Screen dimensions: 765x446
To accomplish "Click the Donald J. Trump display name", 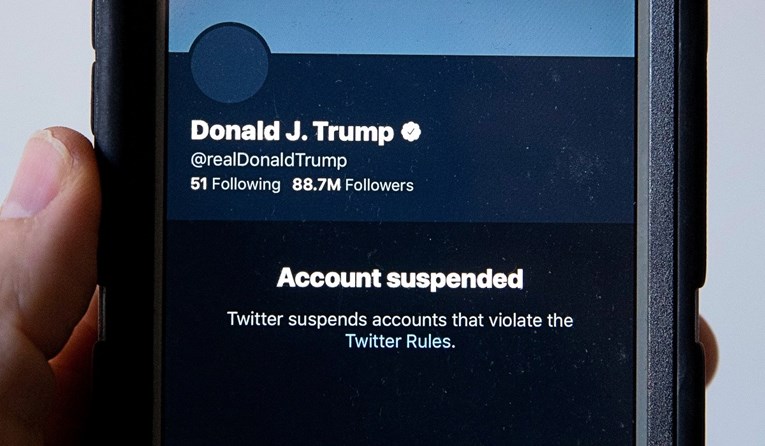I will coord(292,131).
